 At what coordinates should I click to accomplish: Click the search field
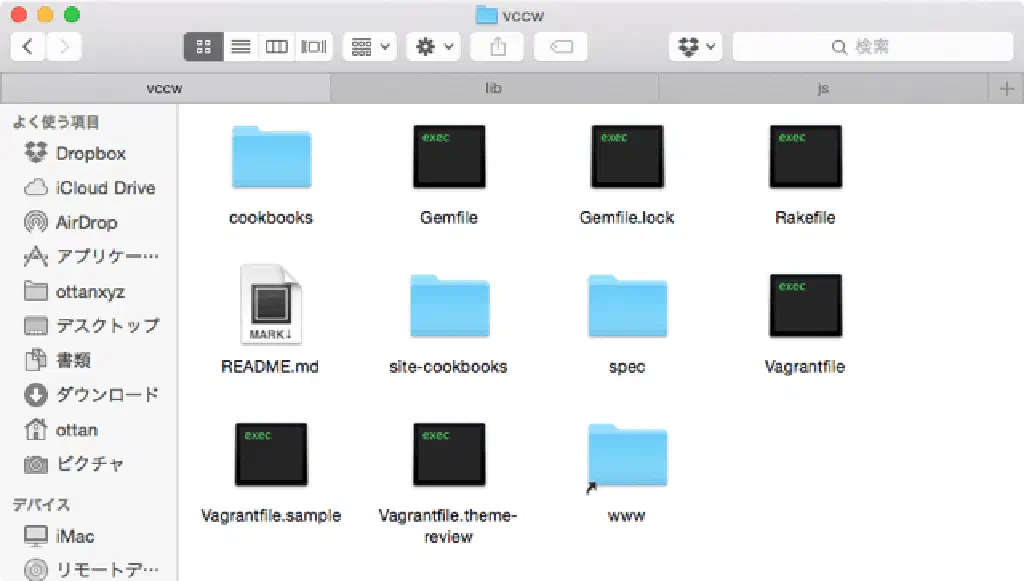point(872,46)
